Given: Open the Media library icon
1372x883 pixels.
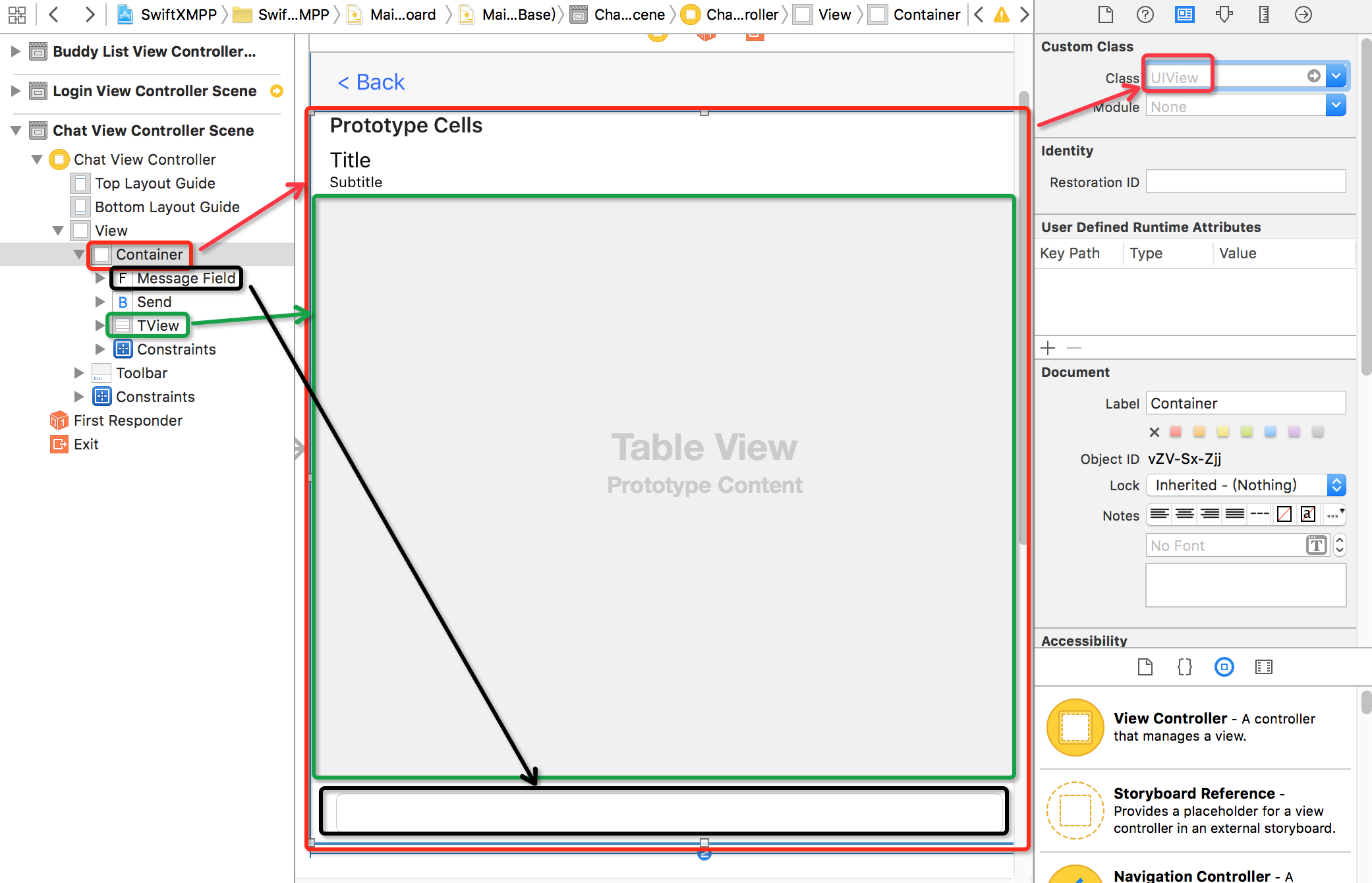Looking at the screenshot, I should (1264, 667).
